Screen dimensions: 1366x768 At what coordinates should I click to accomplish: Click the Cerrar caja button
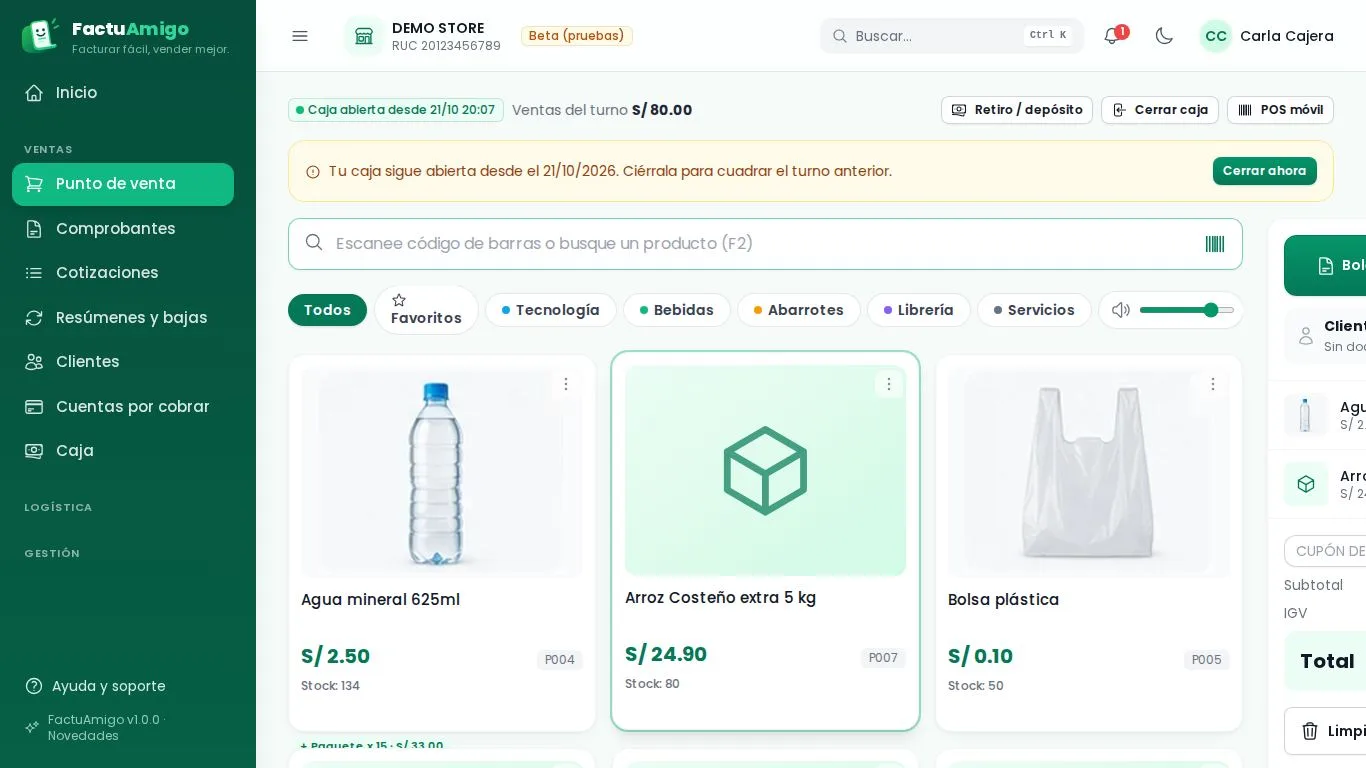coord(1160,110)
